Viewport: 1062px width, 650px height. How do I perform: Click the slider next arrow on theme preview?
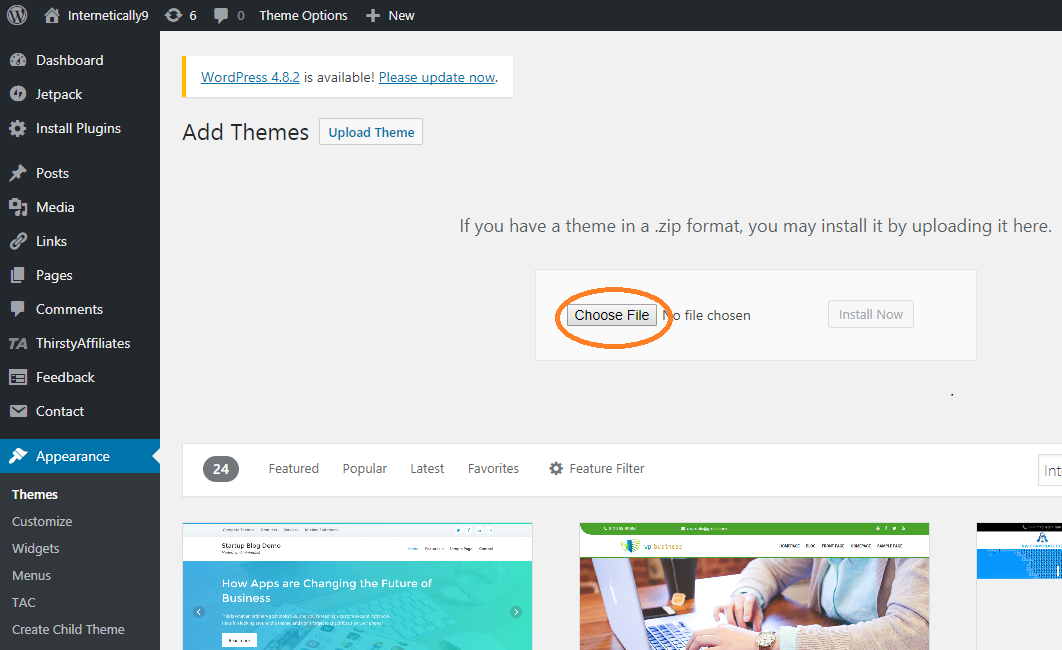click(516, 612)
